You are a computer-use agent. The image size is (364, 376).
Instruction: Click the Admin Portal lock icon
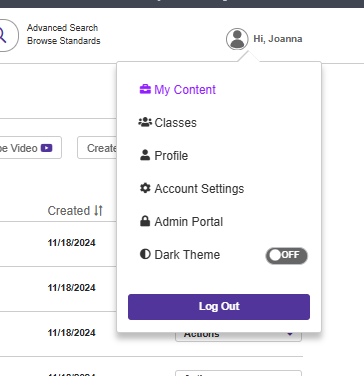pos(145,221)
